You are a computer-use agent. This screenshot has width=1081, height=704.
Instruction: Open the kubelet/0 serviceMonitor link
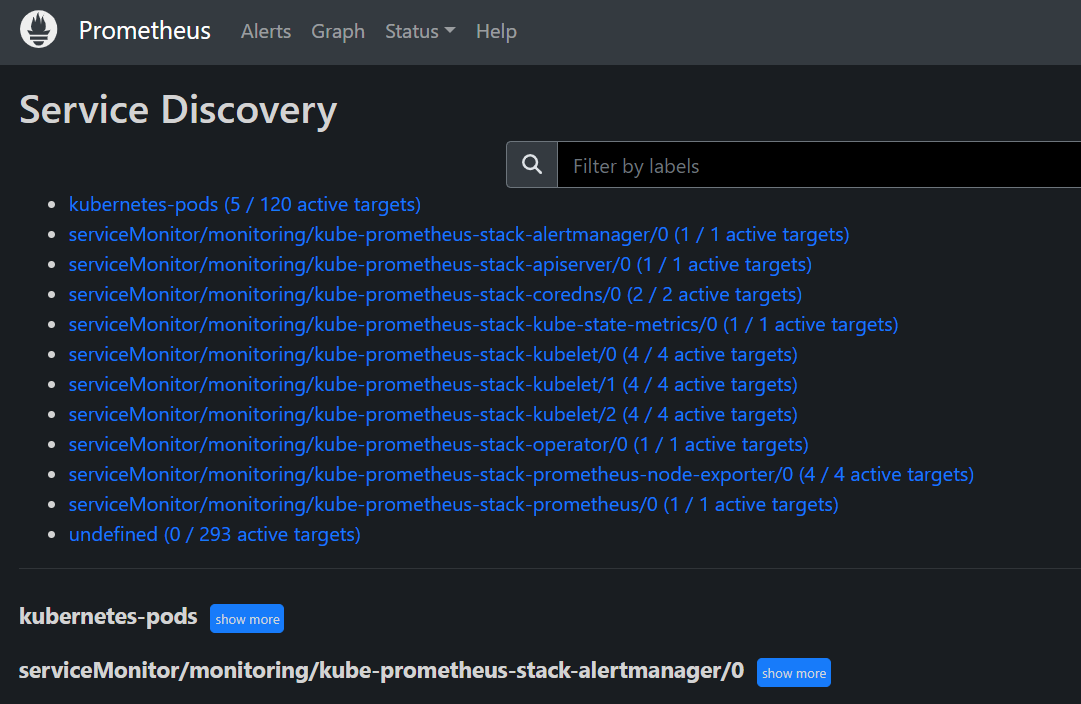(x=433, y=354)
